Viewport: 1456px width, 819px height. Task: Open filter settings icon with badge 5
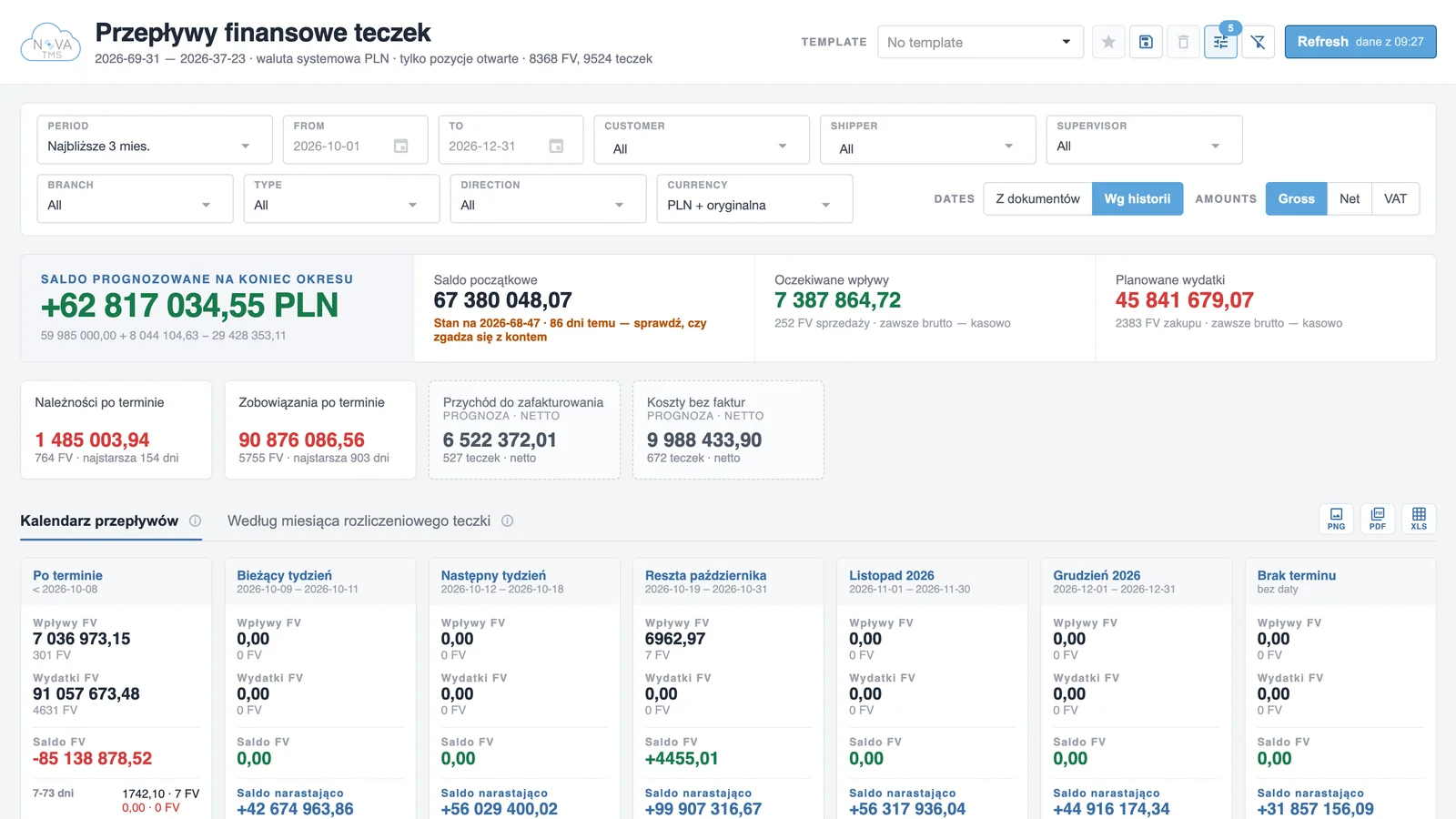[x=1220, y=42]
